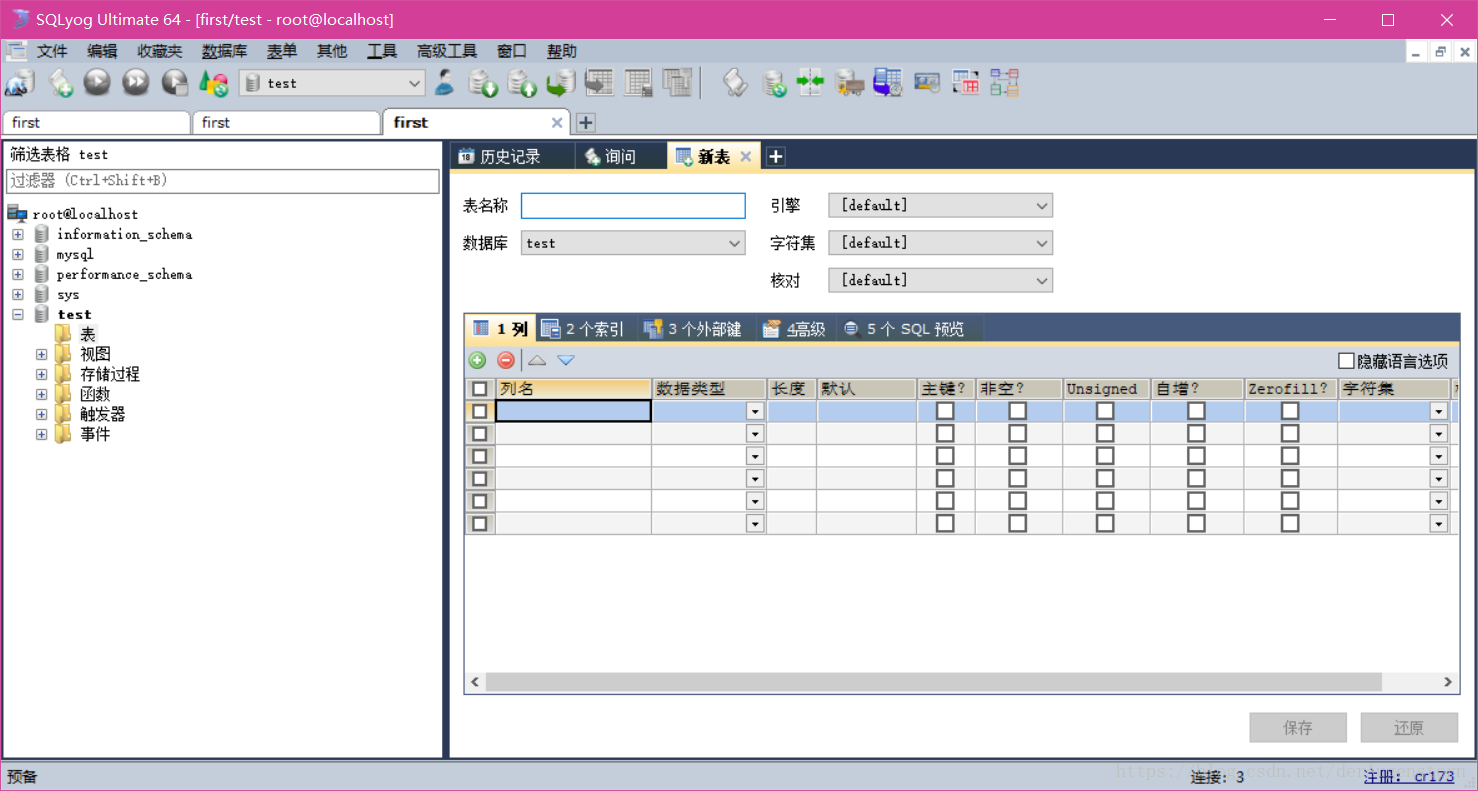Move the column down with blue triangle
Image resolution: width=1478 pixels, height=791 pixels.
566,360
